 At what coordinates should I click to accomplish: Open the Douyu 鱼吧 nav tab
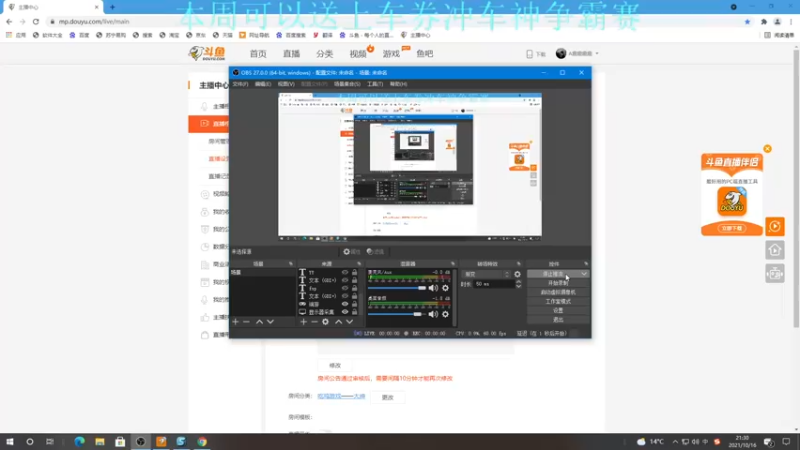click(x=424, y=54)
